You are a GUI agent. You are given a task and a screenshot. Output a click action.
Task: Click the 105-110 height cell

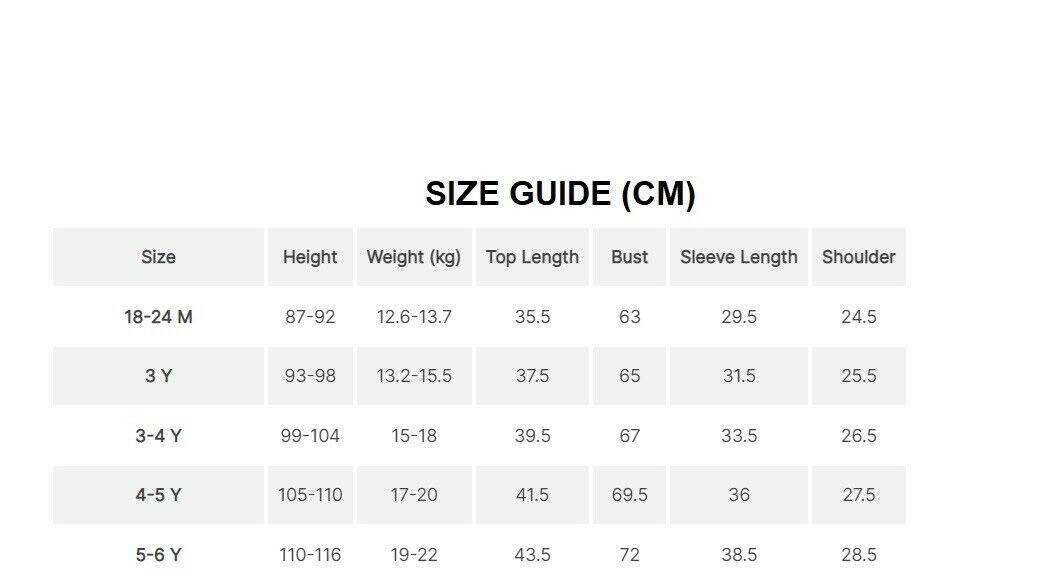310,495
